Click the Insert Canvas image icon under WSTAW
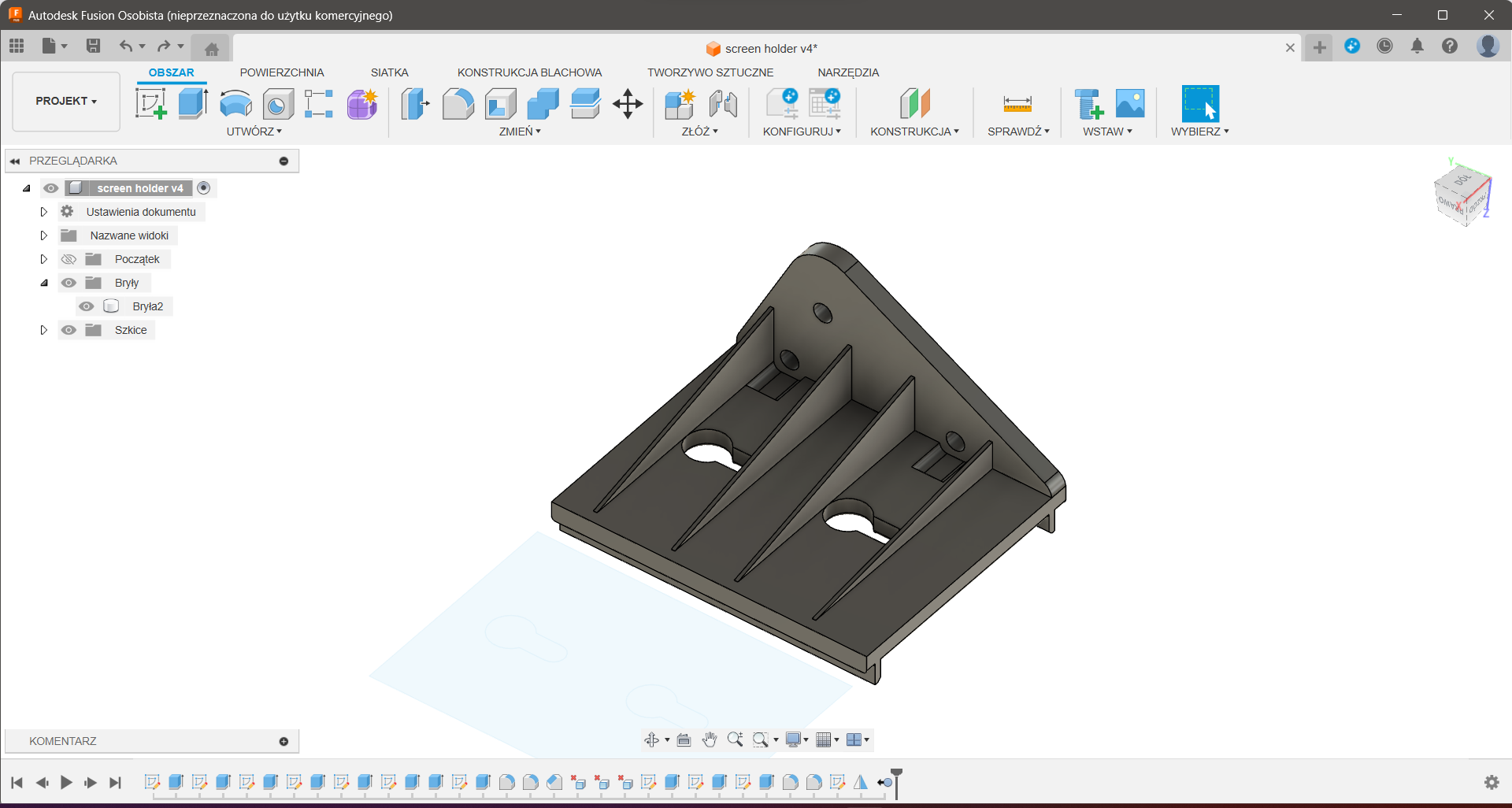The width and height of the screenshot is (1512, 808). point(1131,103)
